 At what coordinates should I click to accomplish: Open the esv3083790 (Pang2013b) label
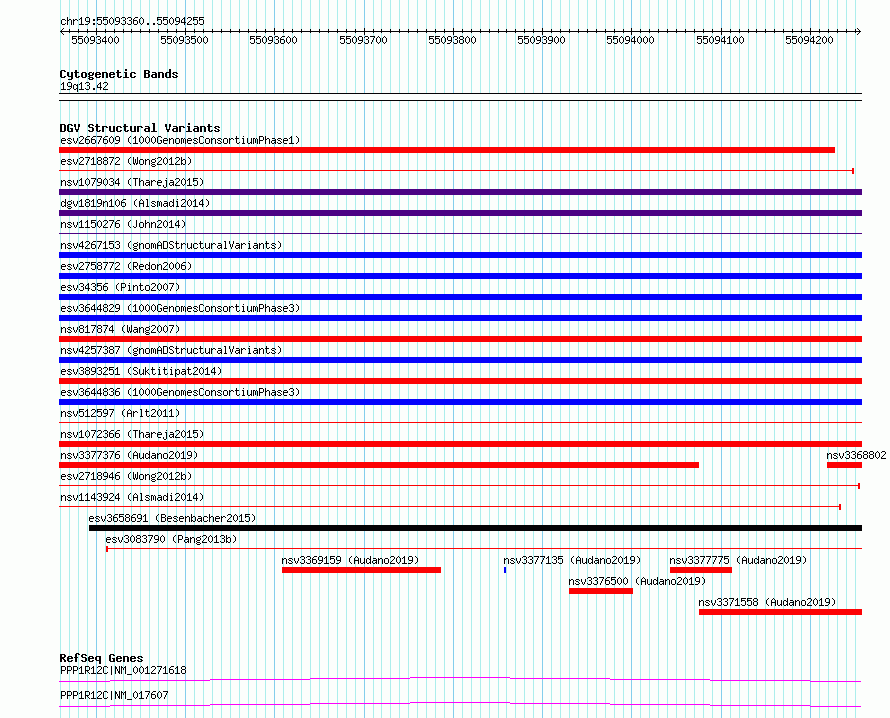coord(171,539)
